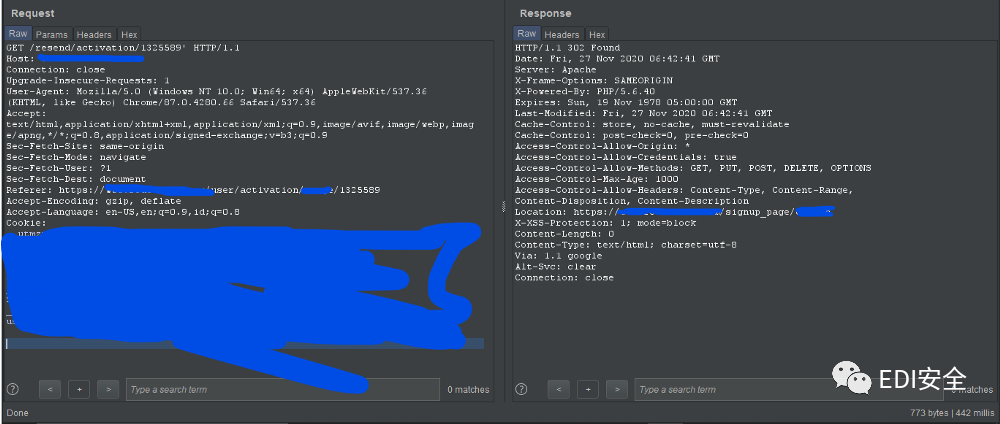1000x424 pixels.
Task: Click the Upgrade-Insecure-Requests header line
Action: click(88, 81)
